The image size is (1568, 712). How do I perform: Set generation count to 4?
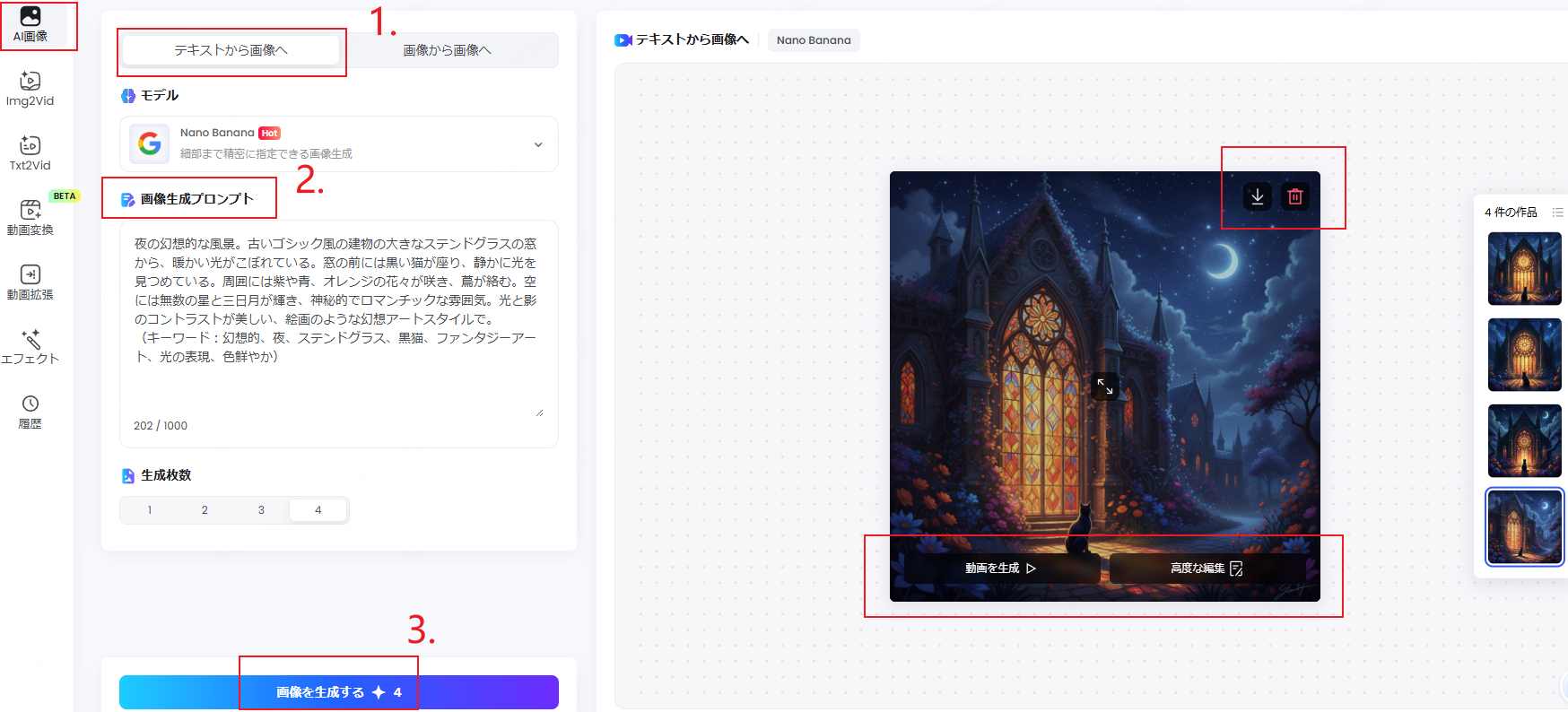click(318, 510)
